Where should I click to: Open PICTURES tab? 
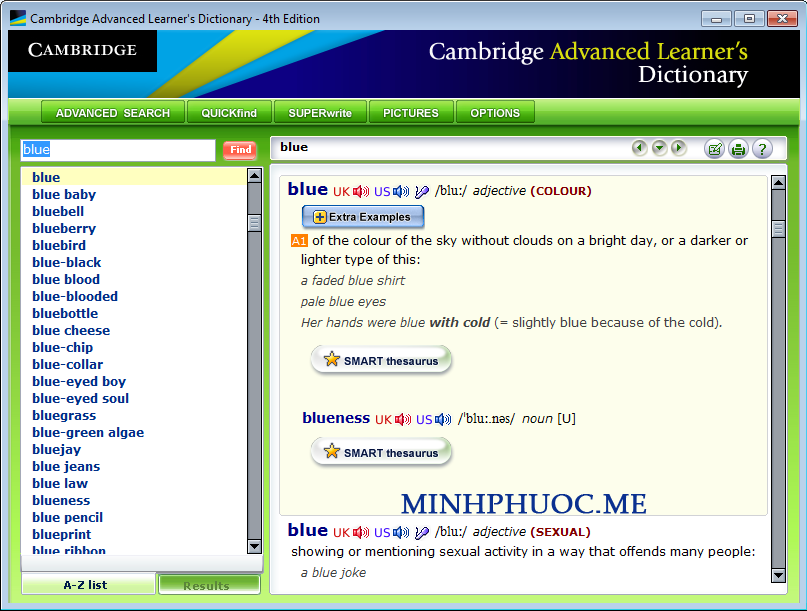pyautogui.click(x=411, y=113)
